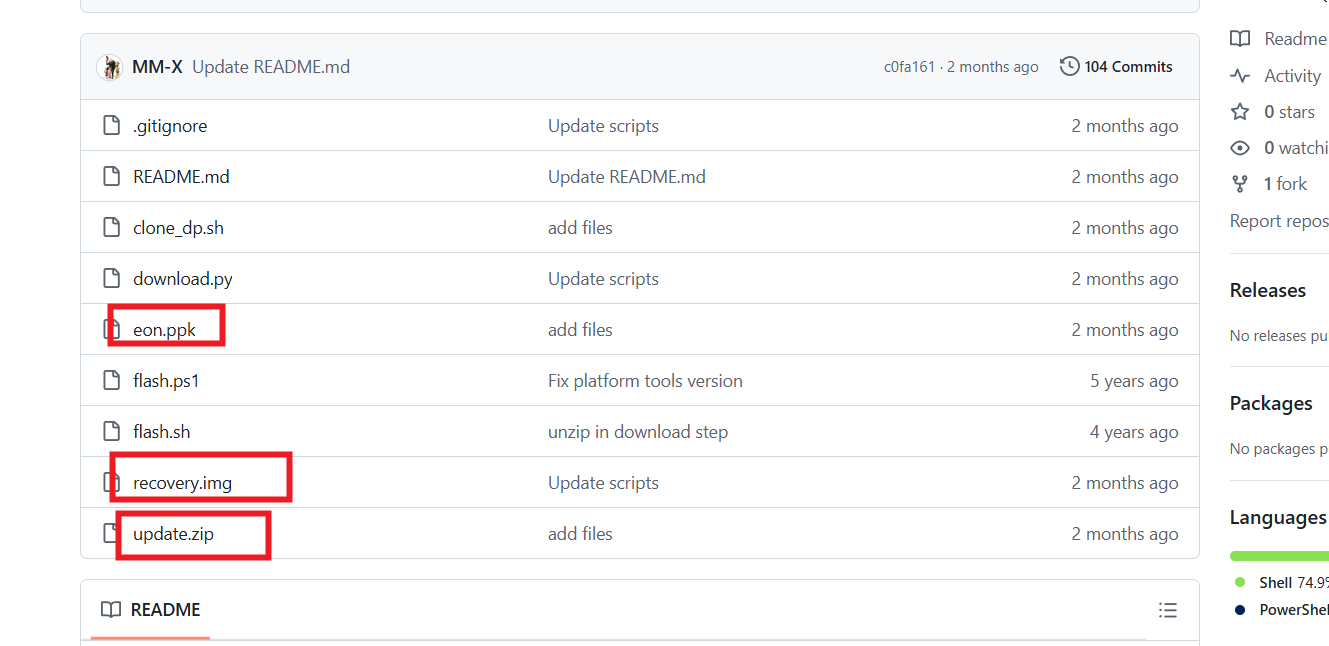Open the recovery.img file

pos(182,483)
